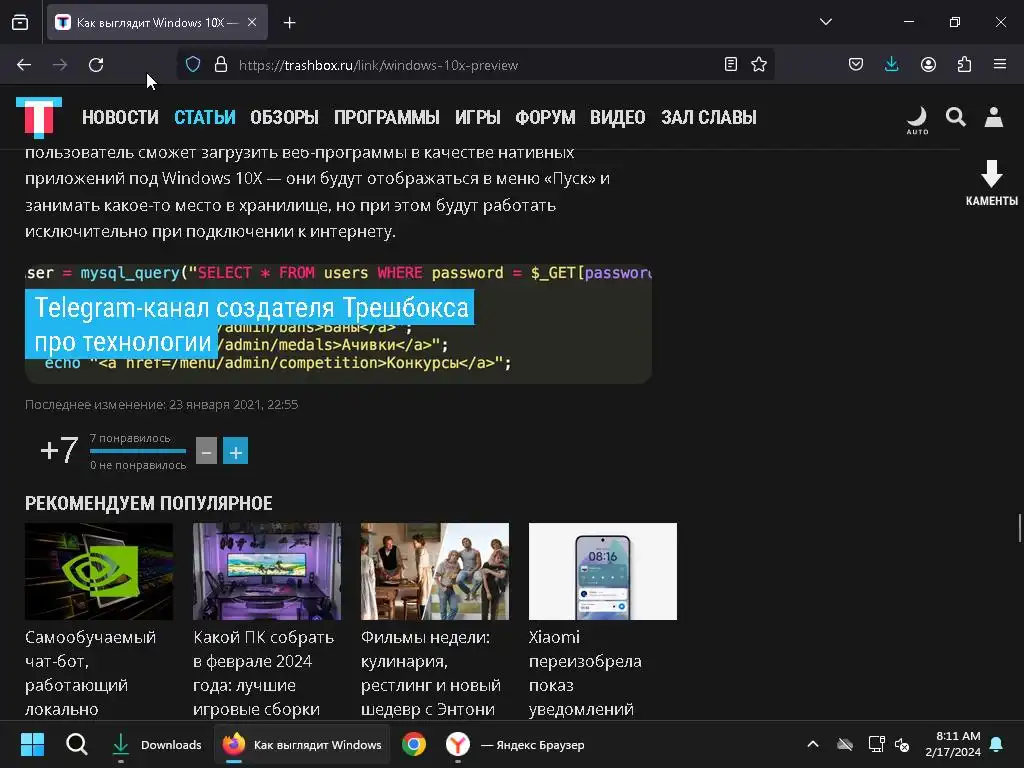Show site security lock information
Viewport: 1024px width, 768px height.
click(221, 65)
